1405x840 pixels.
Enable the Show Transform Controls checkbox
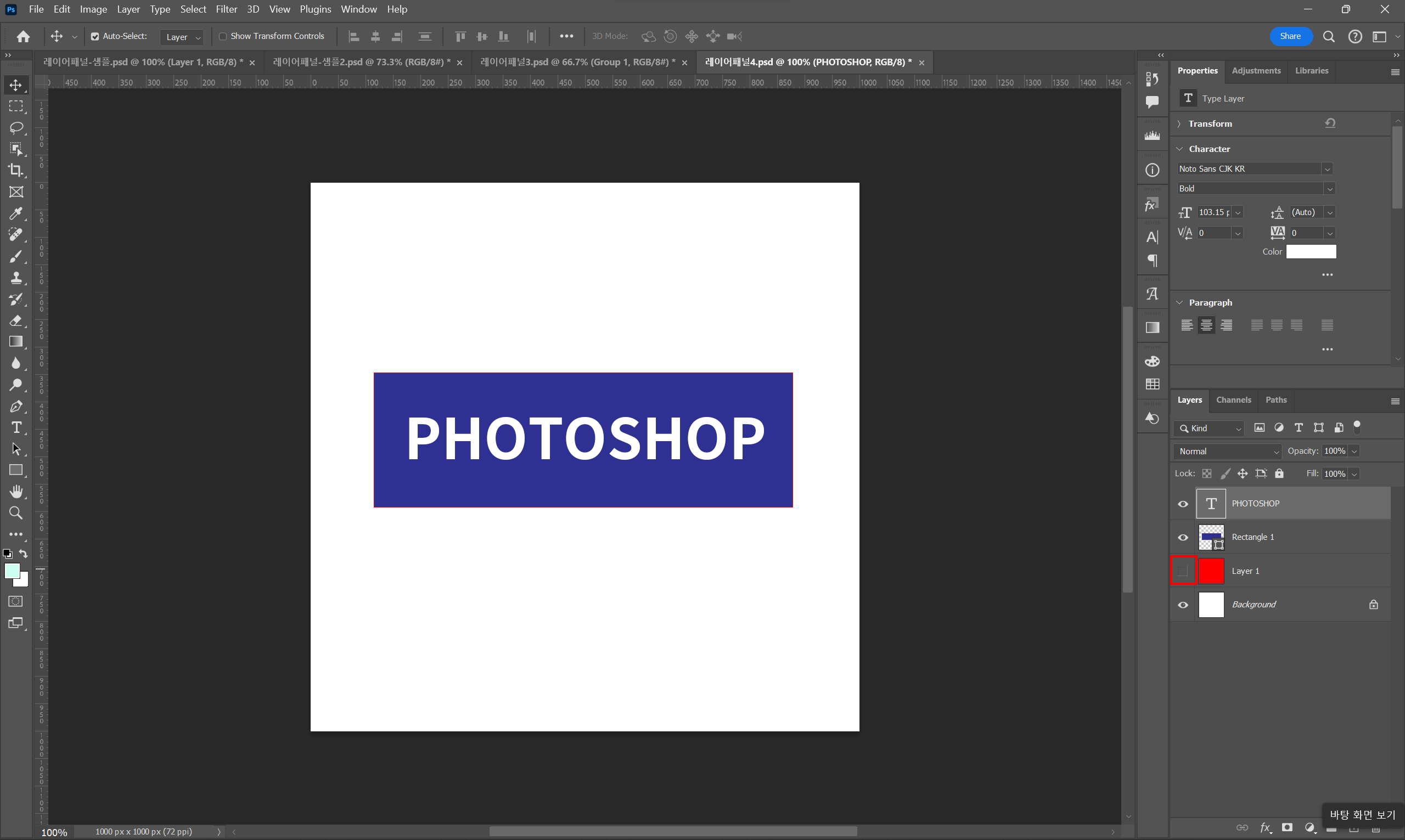point(222,36)
